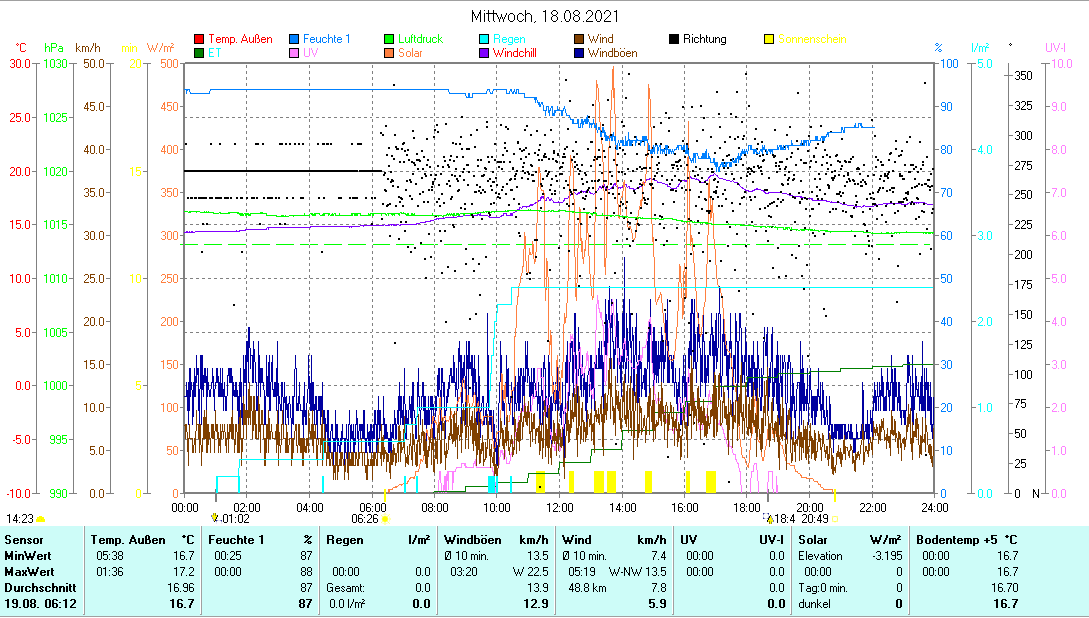
Task: Click the Sensor header in the table
Action: (x=24, y=540)
